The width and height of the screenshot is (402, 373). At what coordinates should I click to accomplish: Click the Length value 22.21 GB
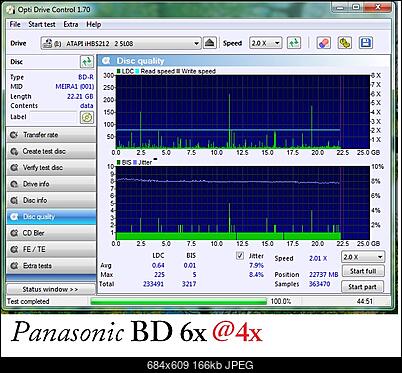tap(80, 96)
